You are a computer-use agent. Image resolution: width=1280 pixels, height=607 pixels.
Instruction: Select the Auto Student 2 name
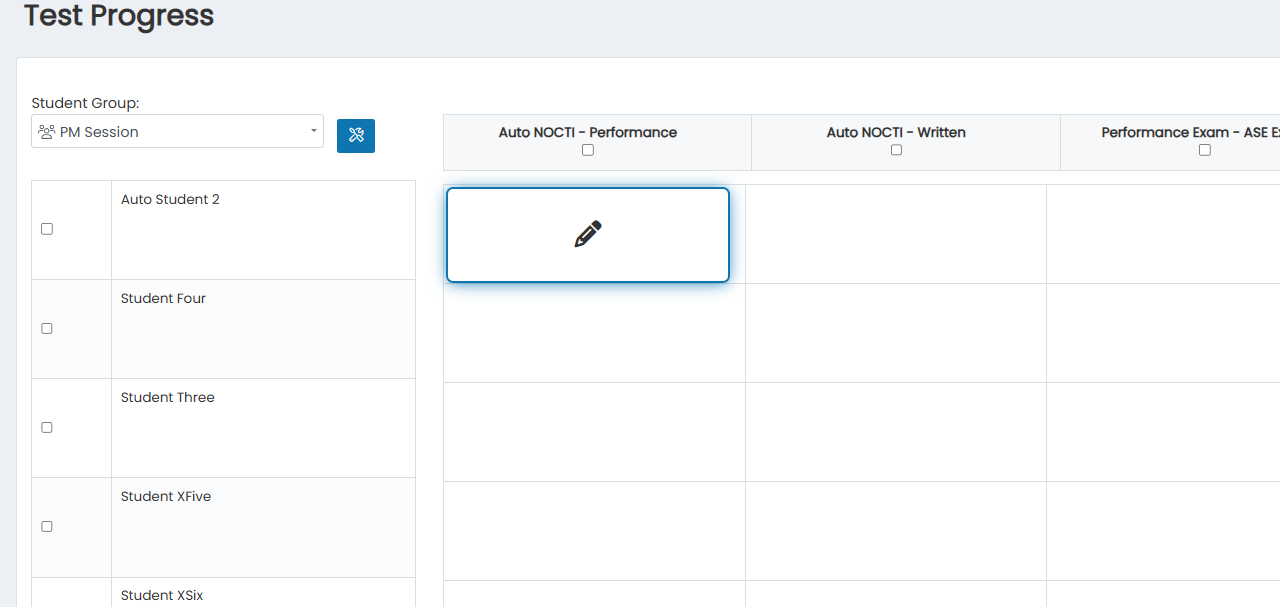tap(170, 199)
